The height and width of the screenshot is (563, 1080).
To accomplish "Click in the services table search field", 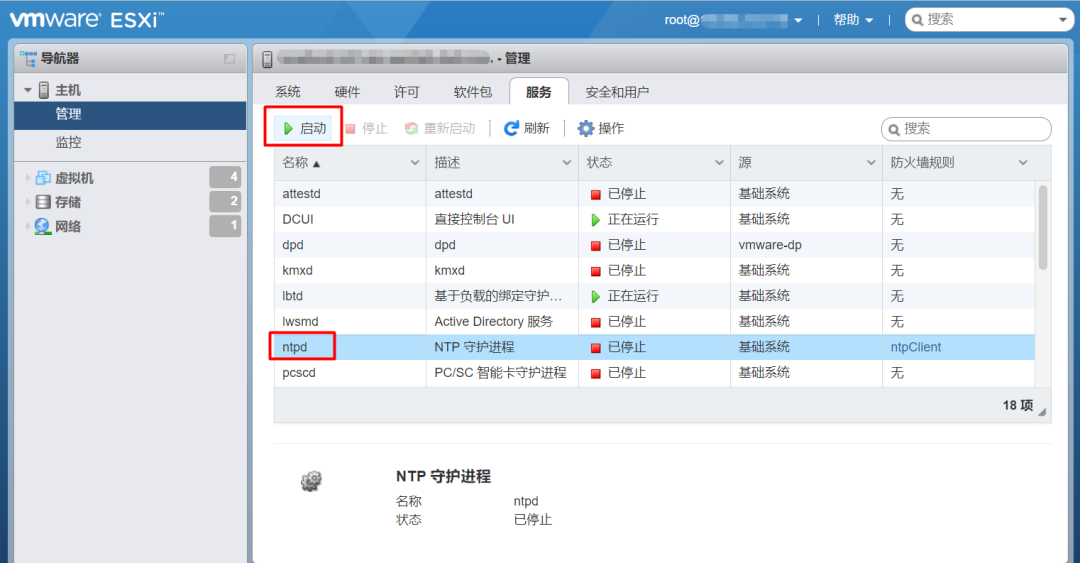I will [x=966, y=129].
